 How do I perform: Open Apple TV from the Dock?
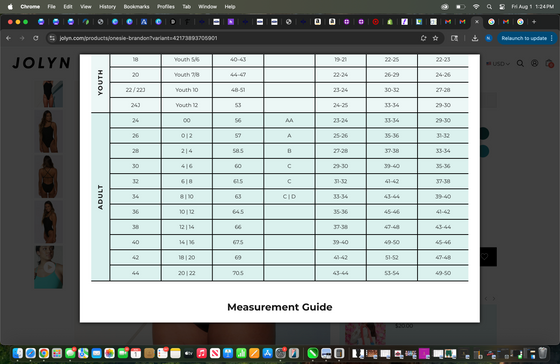[x=189, y=353]
